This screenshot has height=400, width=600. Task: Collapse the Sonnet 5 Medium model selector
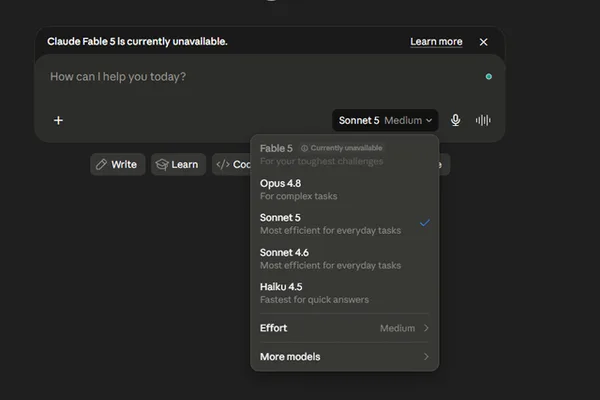[385, 120]
